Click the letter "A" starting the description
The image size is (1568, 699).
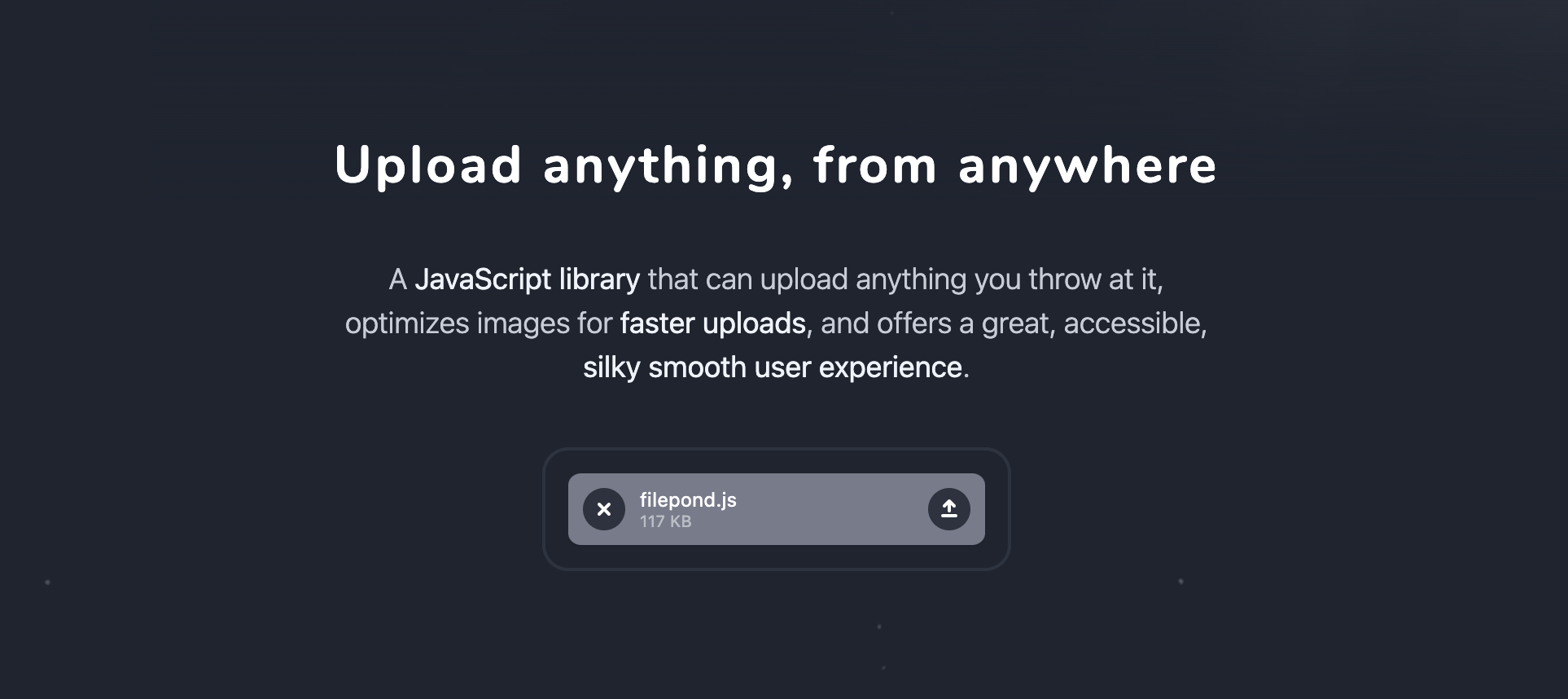click(x=397, y=279)
